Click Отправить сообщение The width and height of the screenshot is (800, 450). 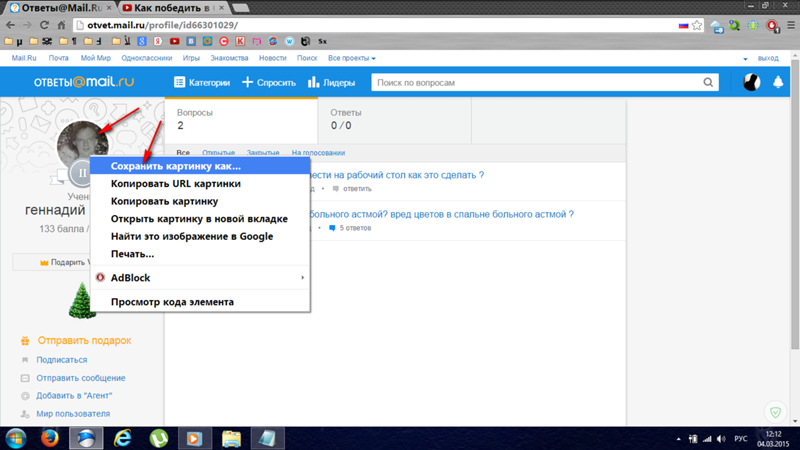coord(81,378)
